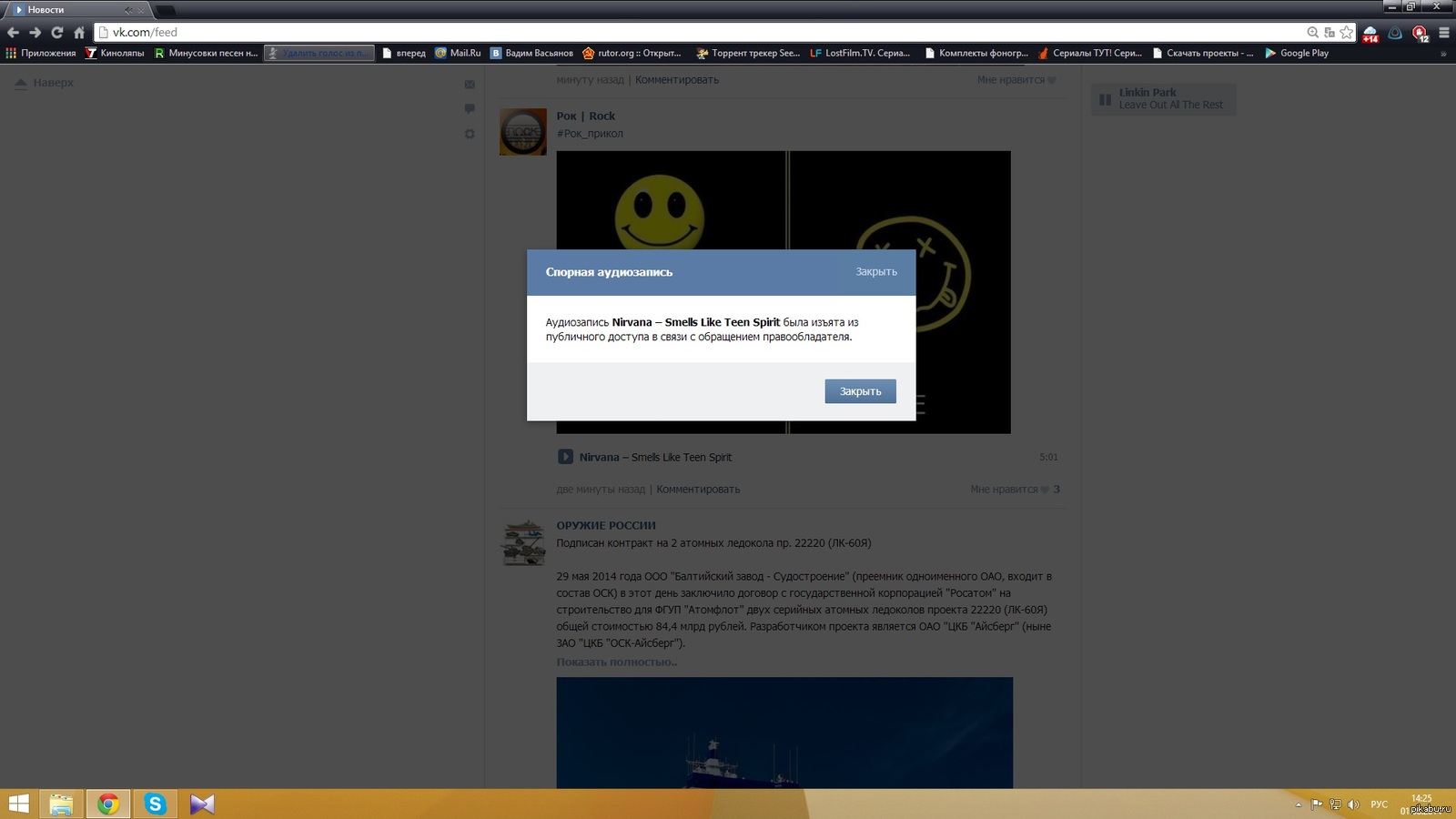Screen dimensions: 1456x819
Task: Like the Nirvana post with 3 likes
Action: [1015, 490]
